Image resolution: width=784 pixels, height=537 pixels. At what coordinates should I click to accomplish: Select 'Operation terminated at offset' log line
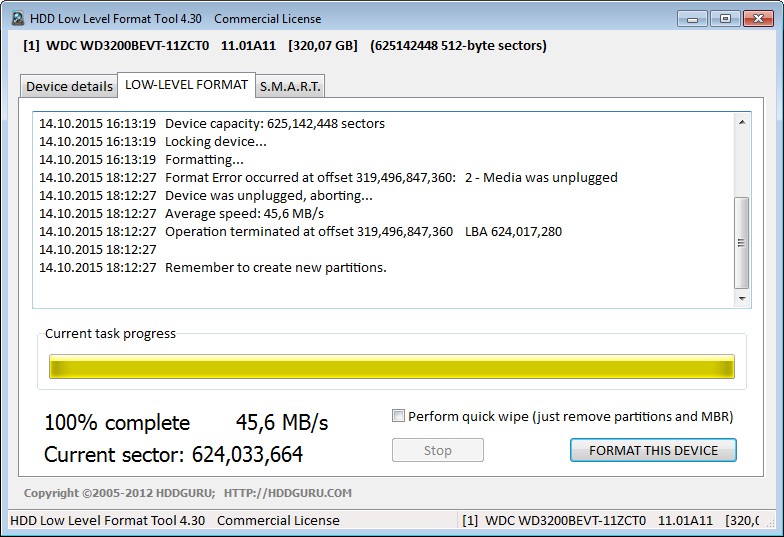(300, 232)
